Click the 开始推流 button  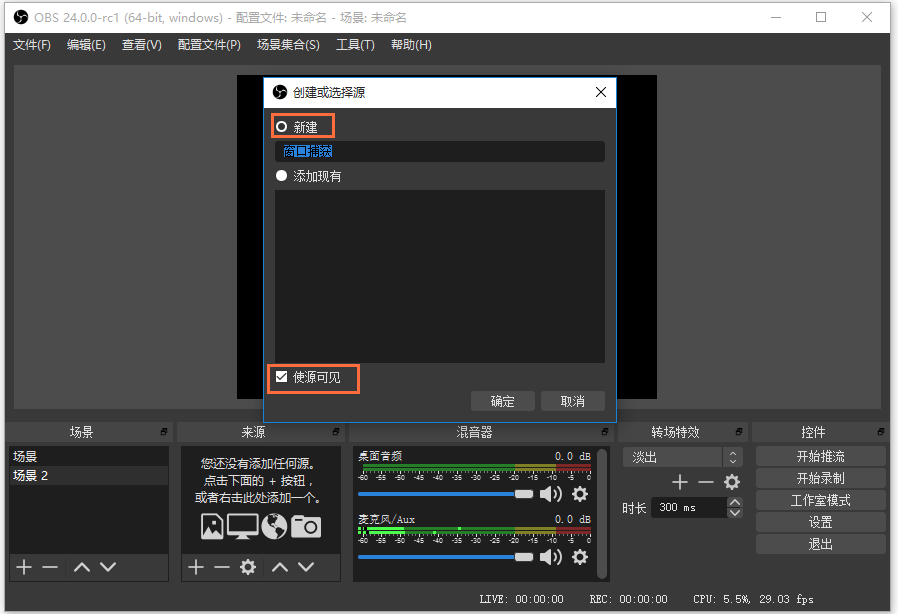pos(820,455)
